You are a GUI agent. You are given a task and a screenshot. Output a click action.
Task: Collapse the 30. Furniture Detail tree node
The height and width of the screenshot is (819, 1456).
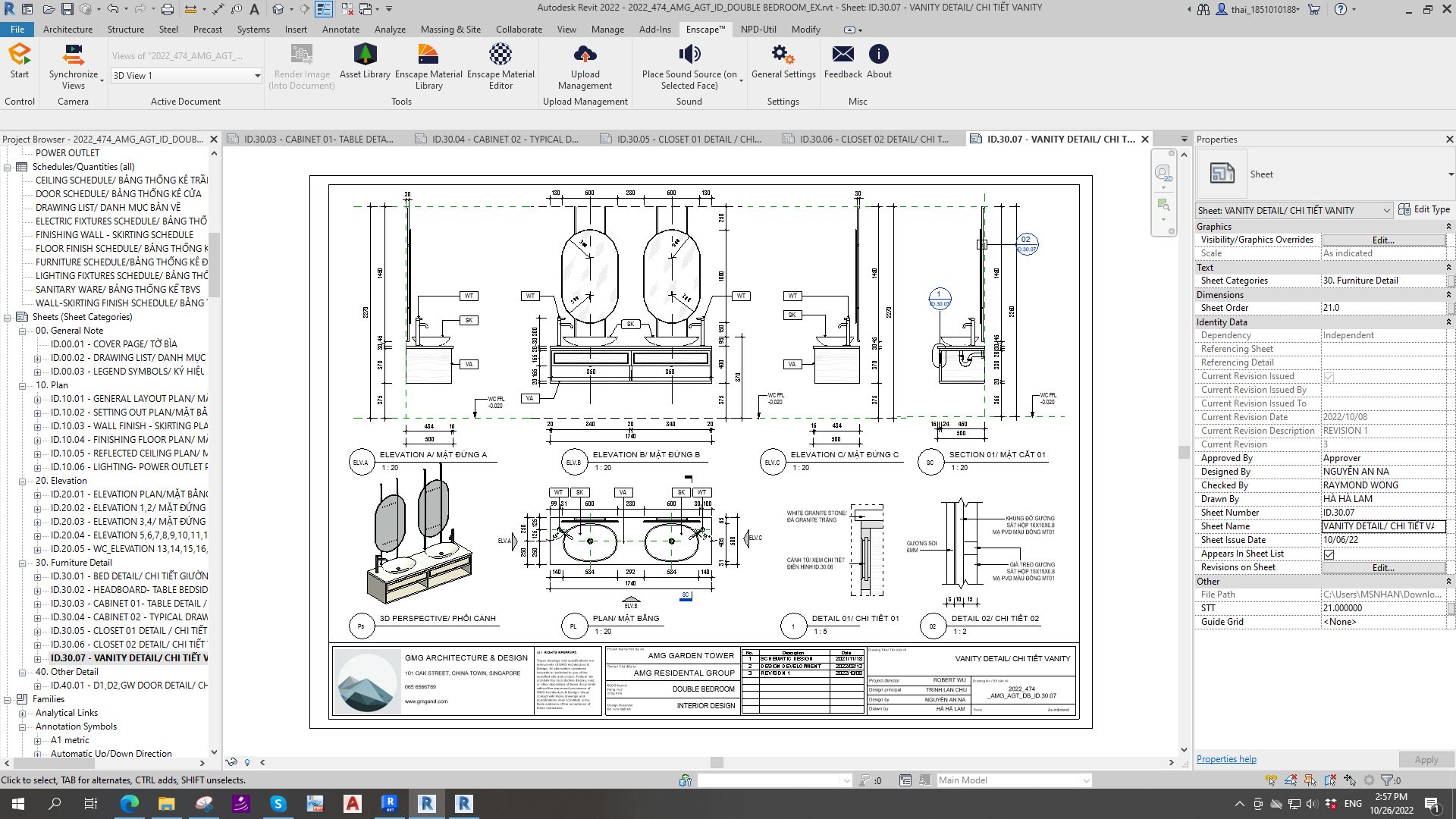pyautogui.click(x=22, y=563)
